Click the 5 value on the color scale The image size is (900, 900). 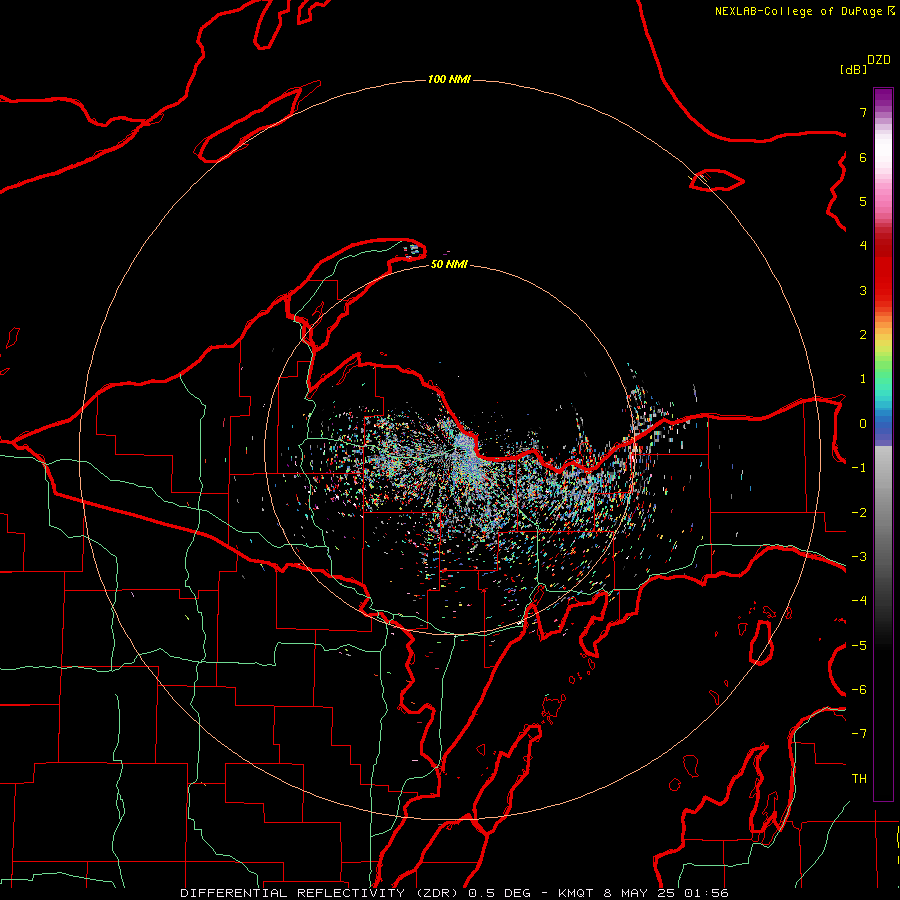863,201
